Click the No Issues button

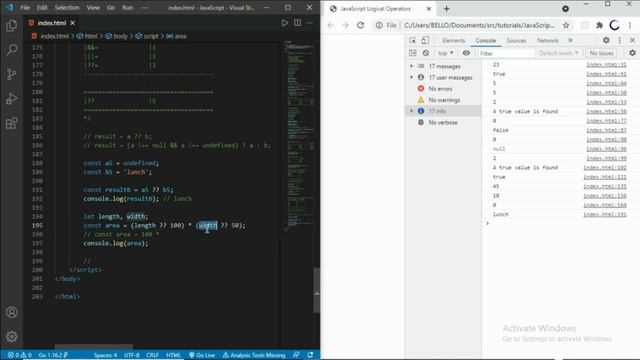point(601,53)
